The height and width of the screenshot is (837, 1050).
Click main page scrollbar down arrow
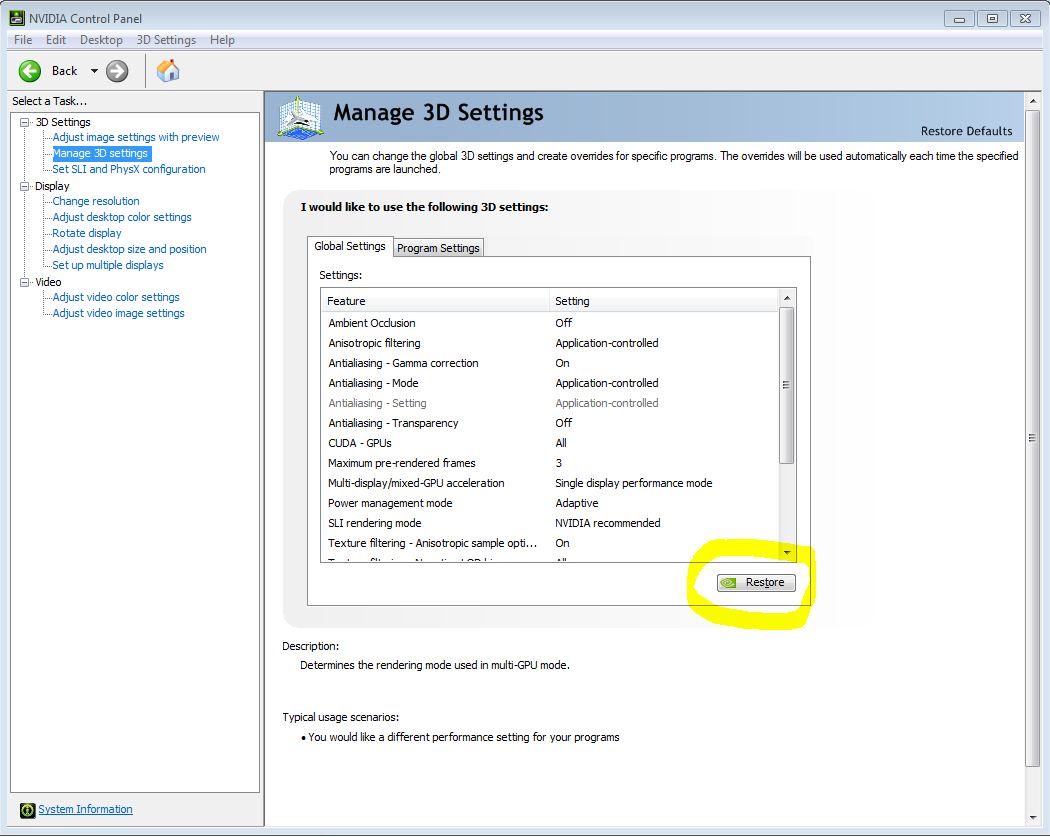[x=1033, y=818]
